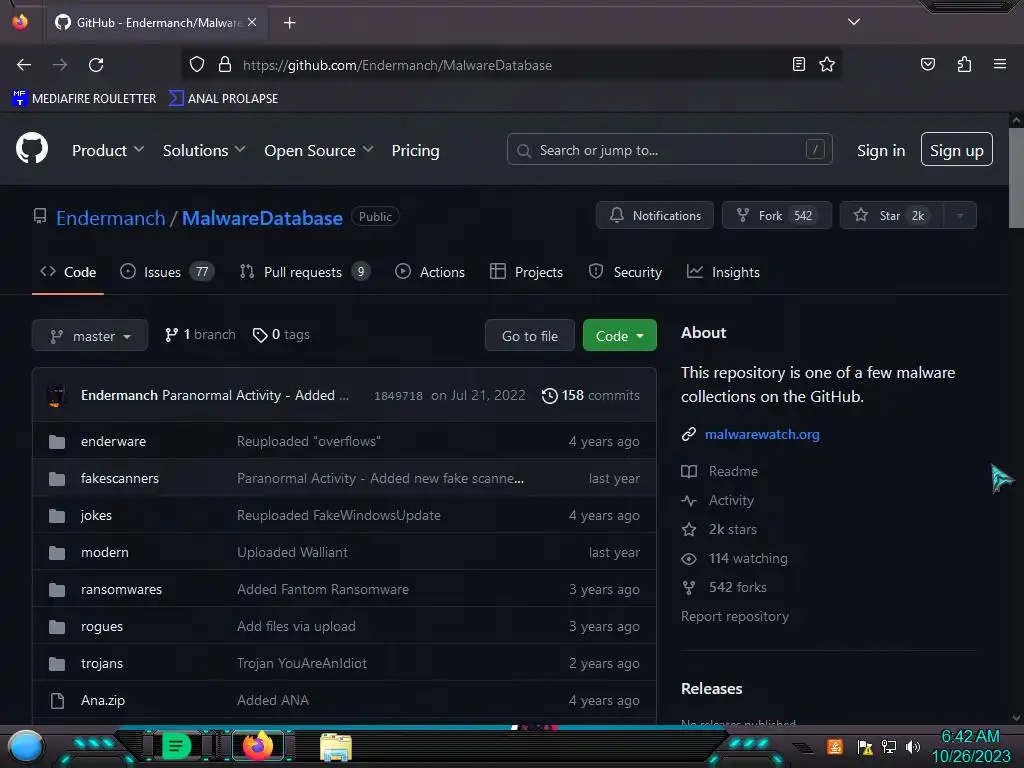1024x768 pixels.
Task: Expand the Product menu
Action: coord(108,150)
